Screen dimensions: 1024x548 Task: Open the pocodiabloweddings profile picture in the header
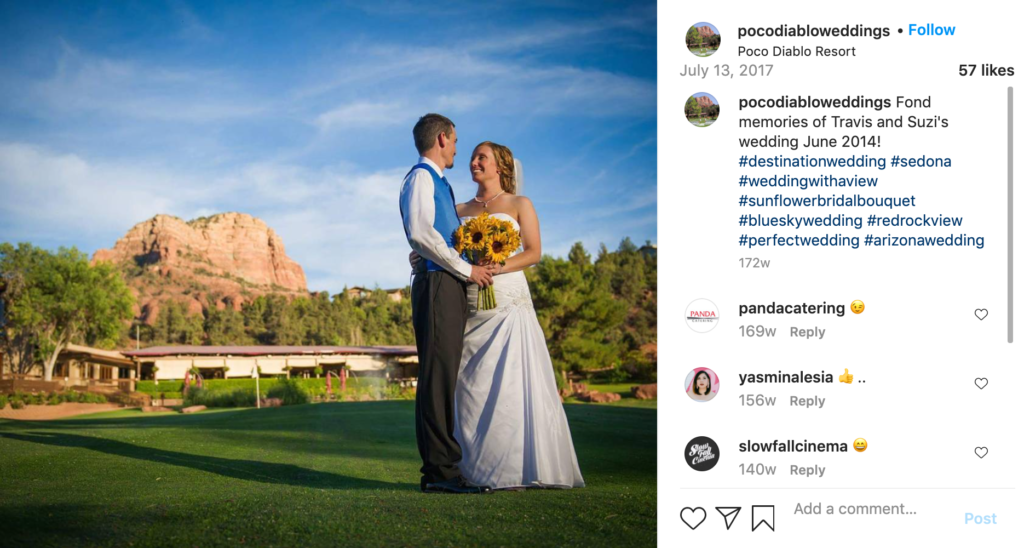[703, 39]
